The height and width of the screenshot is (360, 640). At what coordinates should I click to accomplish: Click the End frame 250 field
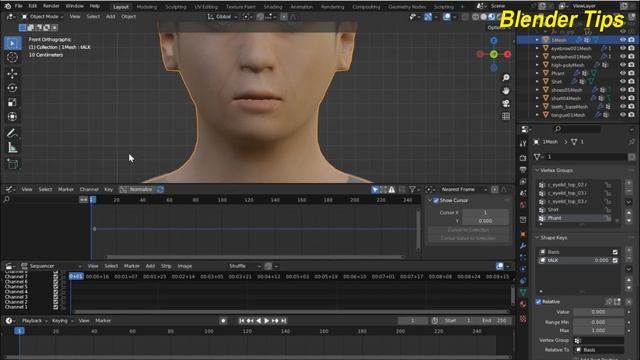tap(494, 321)
